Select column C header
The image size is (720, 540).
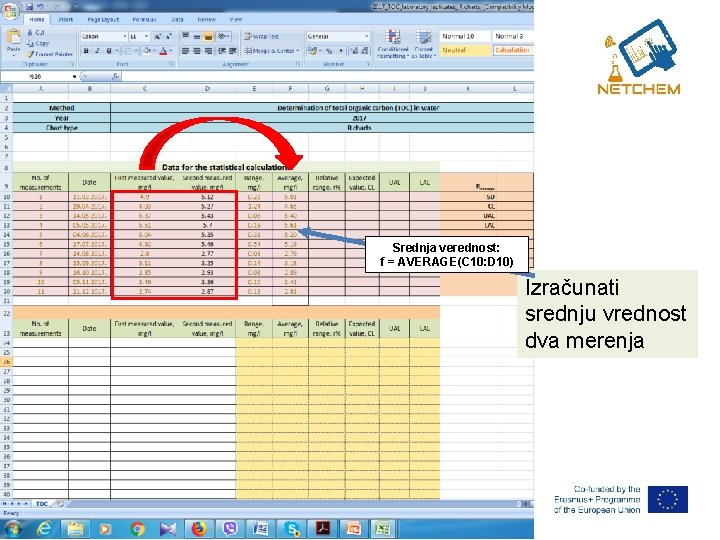tap(144, 89)
